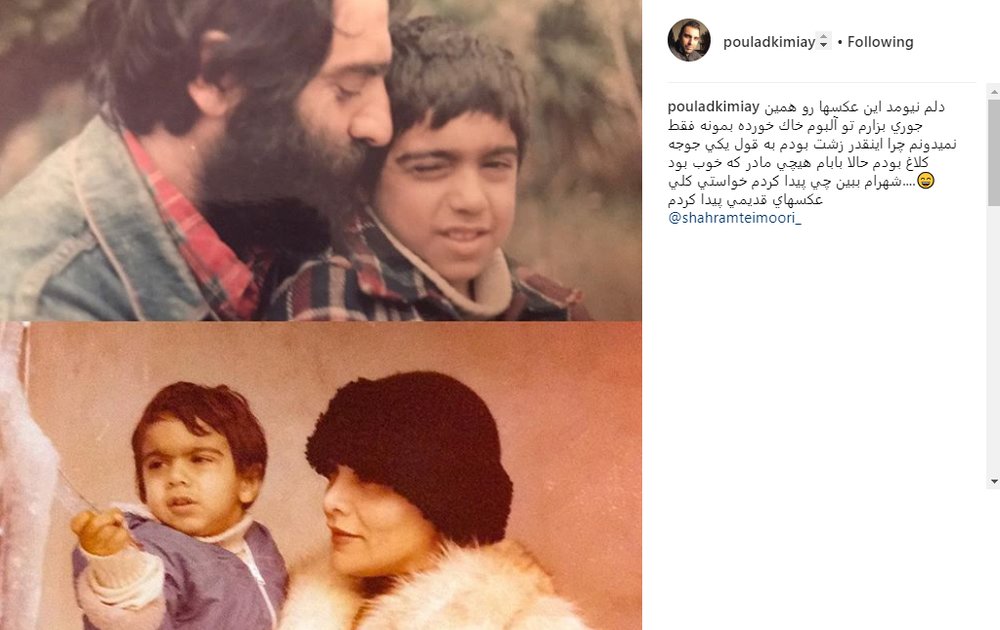The image size is (1000, 630).
Task: Click the empty scrollbar track below the thumb
Action: point(994,338)
